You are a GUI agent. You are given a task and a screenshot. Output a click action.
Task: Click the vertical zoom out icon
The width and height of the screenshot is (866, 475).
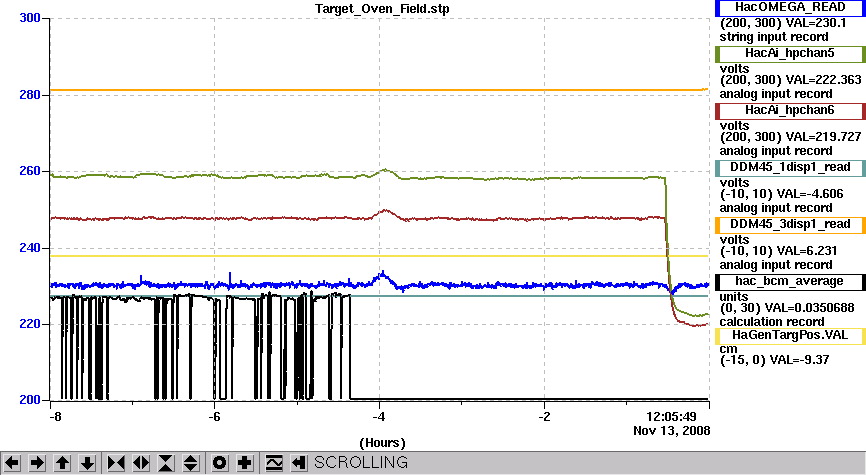[x=191, y=462]
